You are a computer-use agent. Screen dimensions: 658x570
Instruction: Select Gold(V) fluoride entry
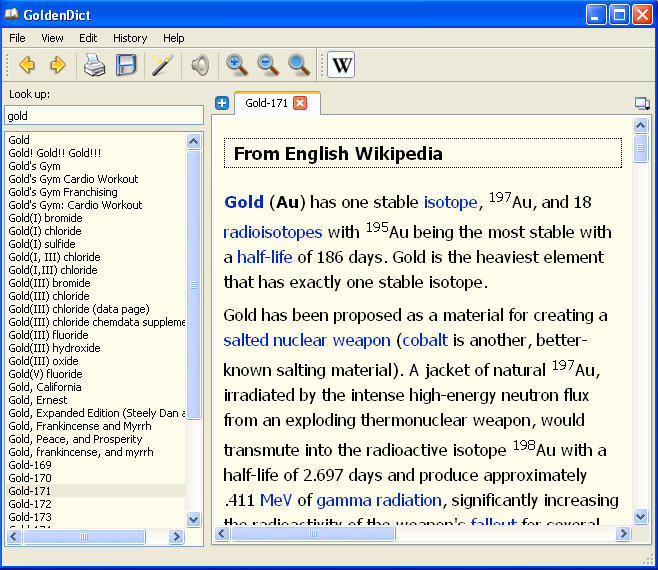96,374
